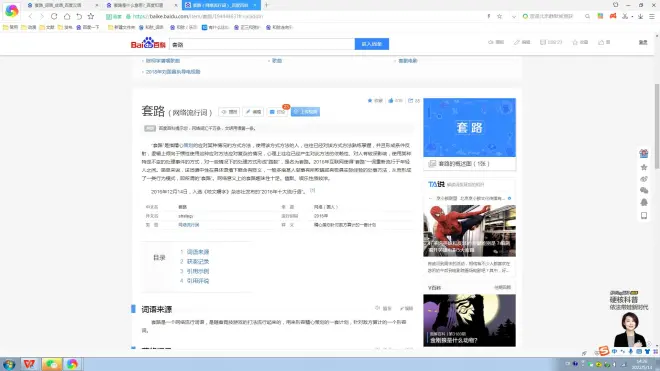
Task: Open the browser hamburger menu
Action: [x=652, y=16]
